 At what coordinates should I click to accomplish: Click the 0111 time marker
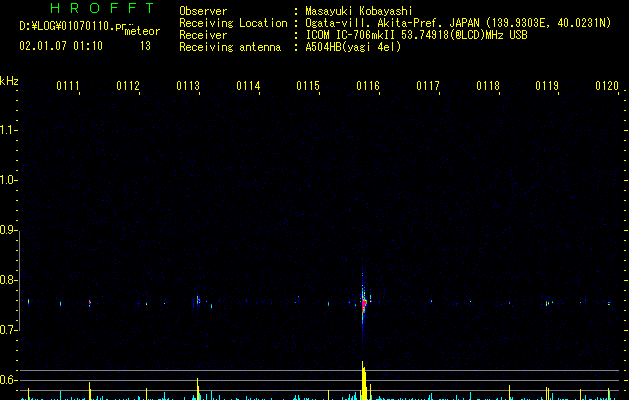point(68,86)
